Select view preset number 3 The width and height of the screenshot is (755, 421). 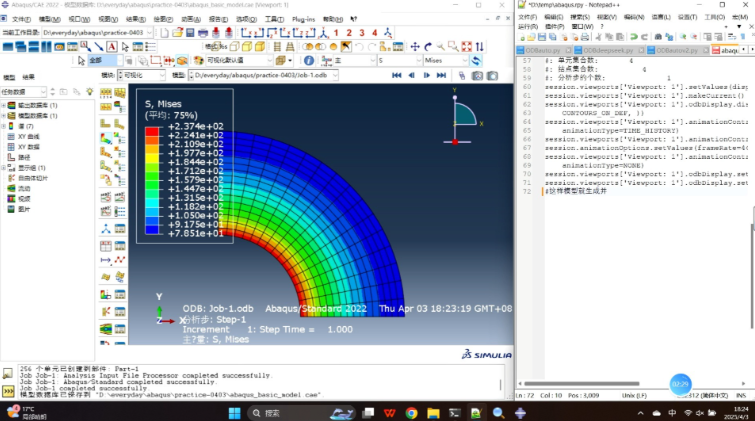(362, 33)
